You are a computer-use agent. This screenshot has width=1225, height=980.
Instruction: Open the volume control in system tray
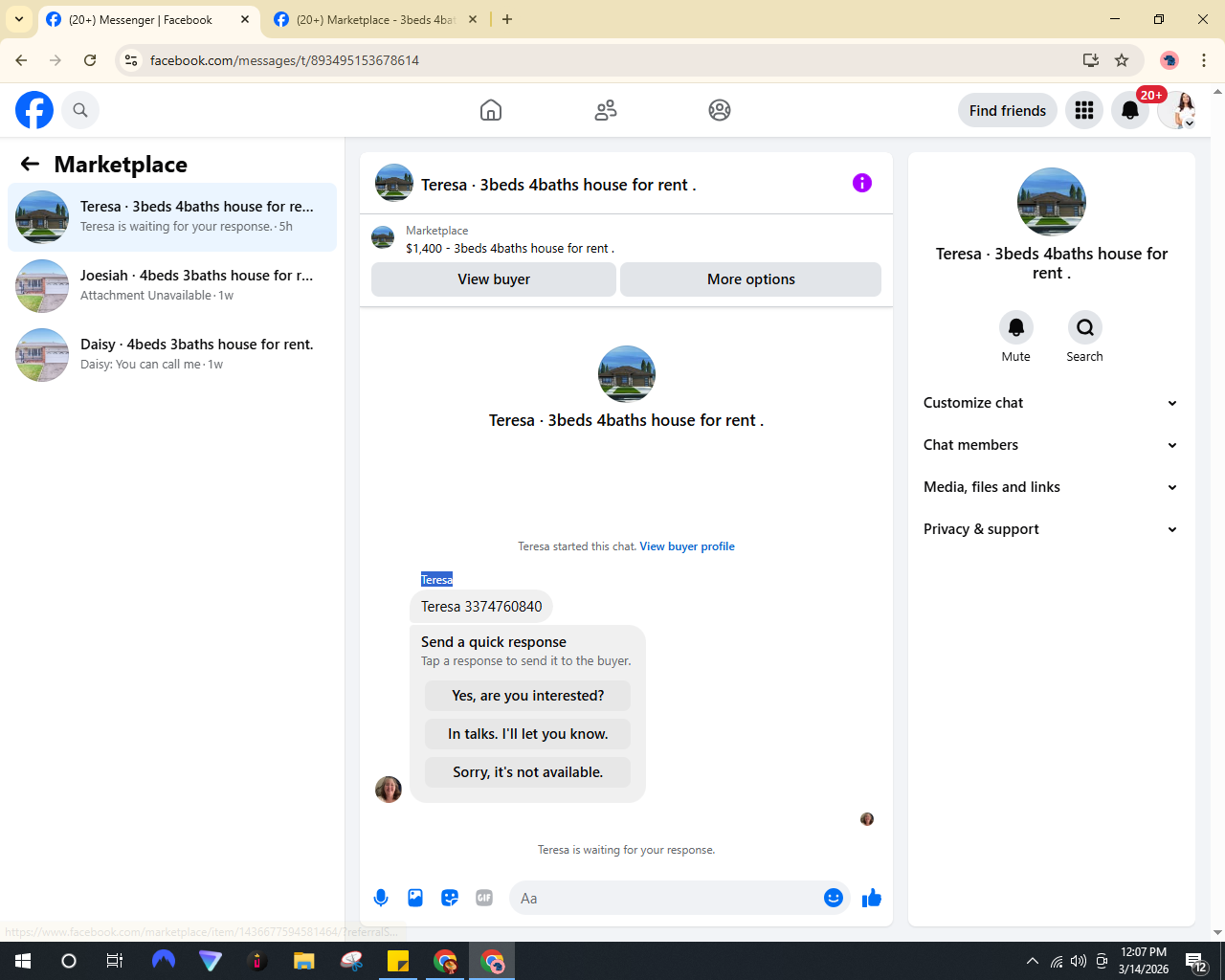(x=1079, y=961)
